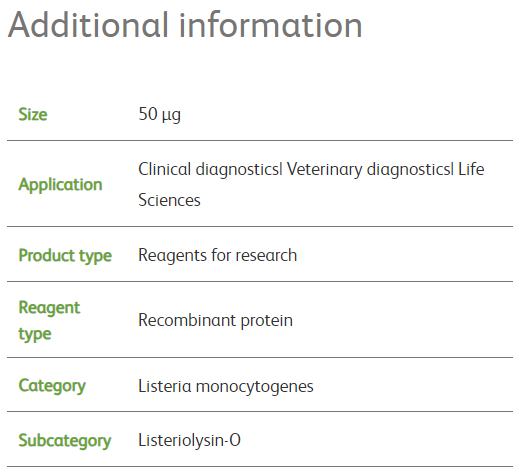
Task: Select the Product type label
Action: [x=65, y=256]
